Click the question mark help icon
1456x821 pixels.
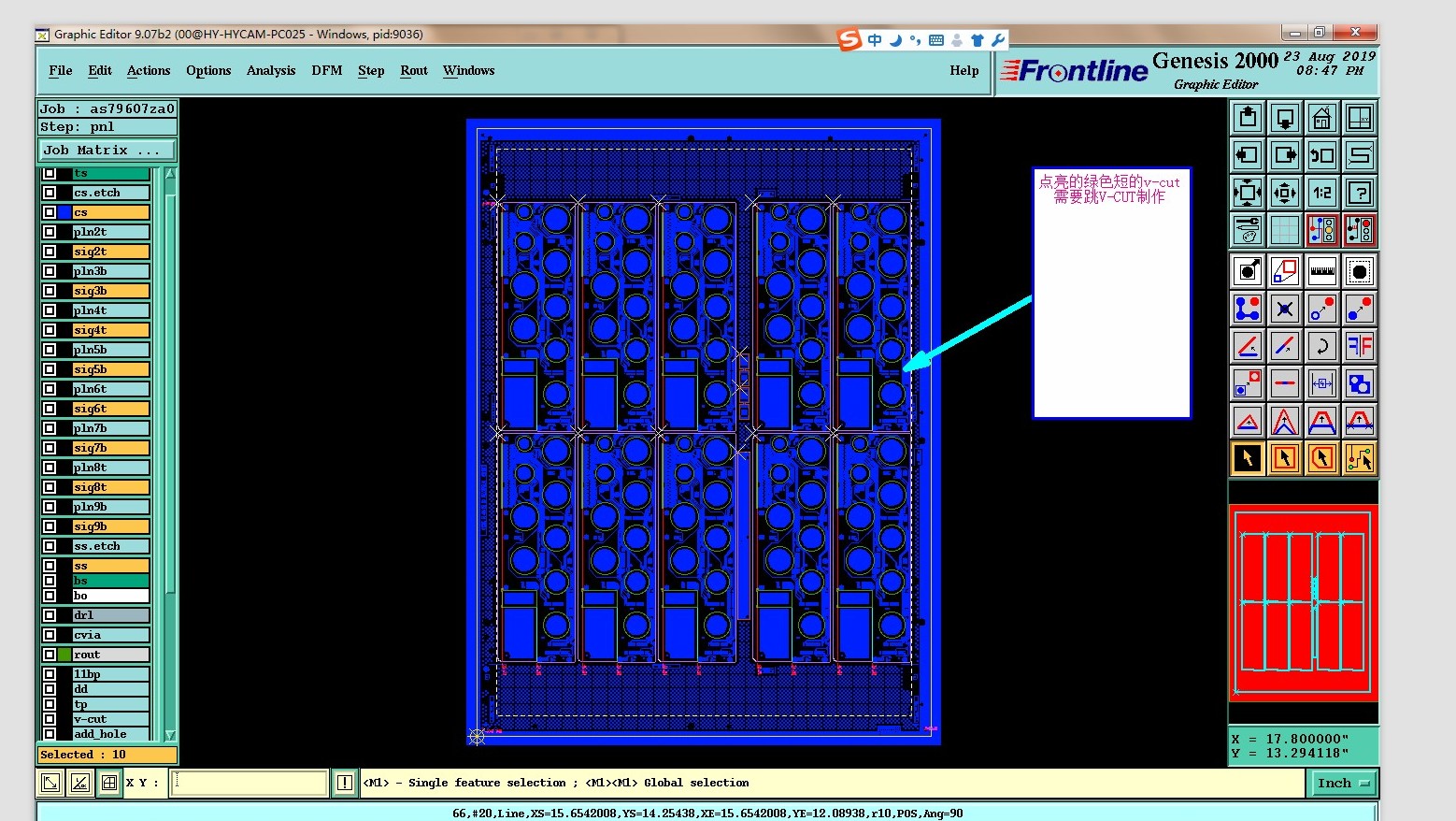pyautogui.click(x=1360, y=193)
